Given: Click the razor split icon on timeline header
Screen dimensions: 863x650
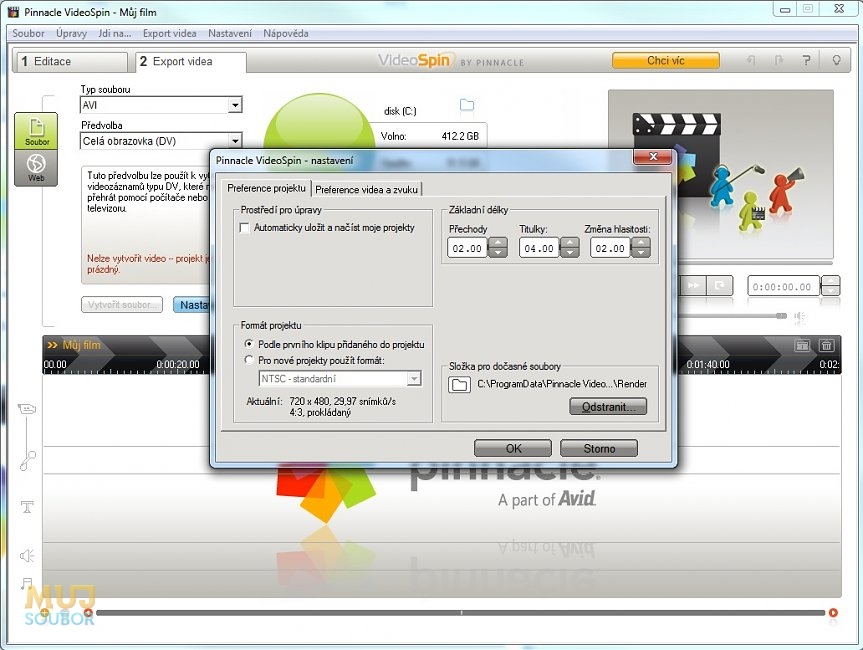Looking at the screenshot, I should click(802, 345).
